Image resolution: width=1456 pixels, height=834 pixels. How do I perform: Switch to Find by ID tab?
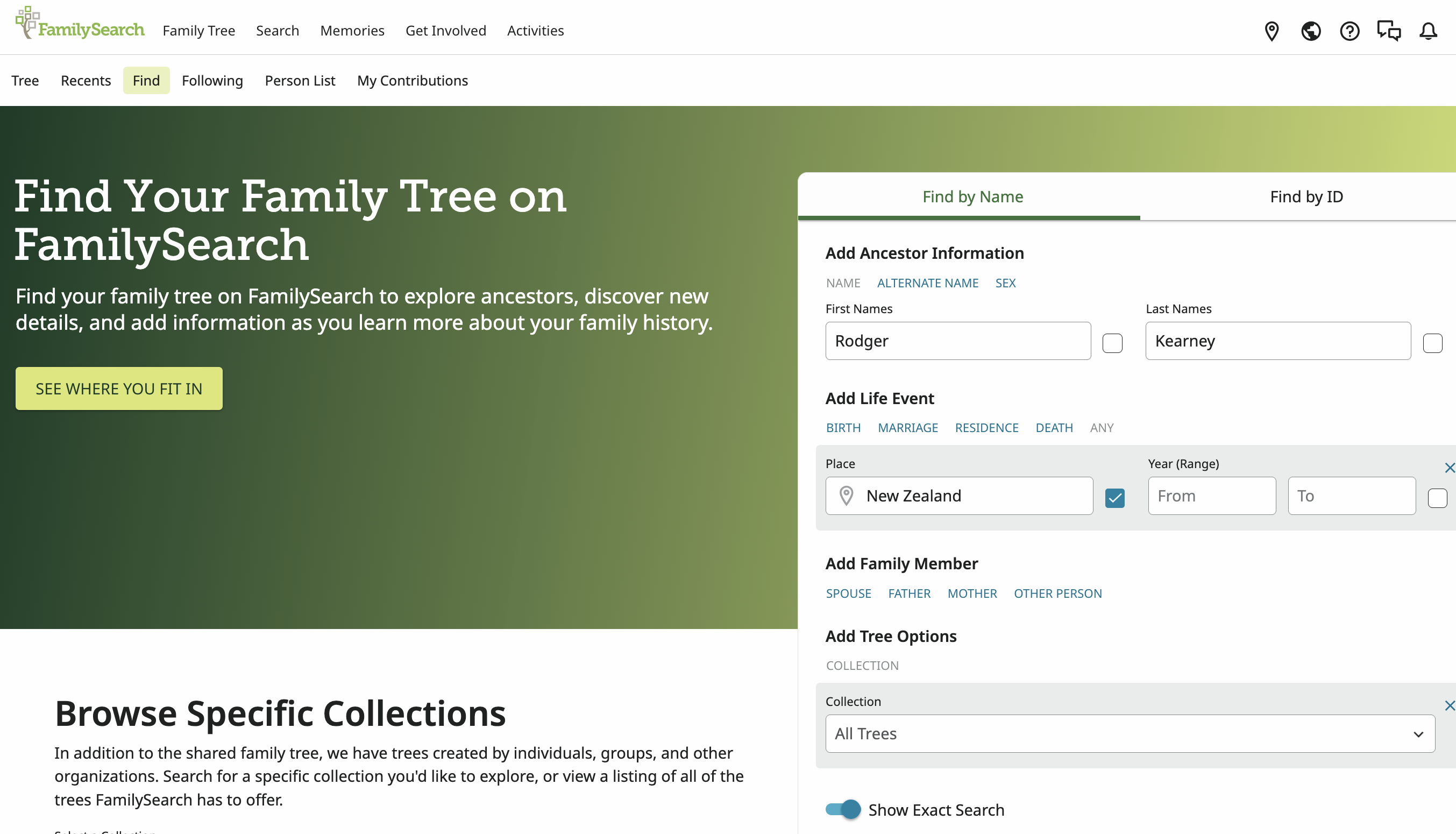(1306, 196)
